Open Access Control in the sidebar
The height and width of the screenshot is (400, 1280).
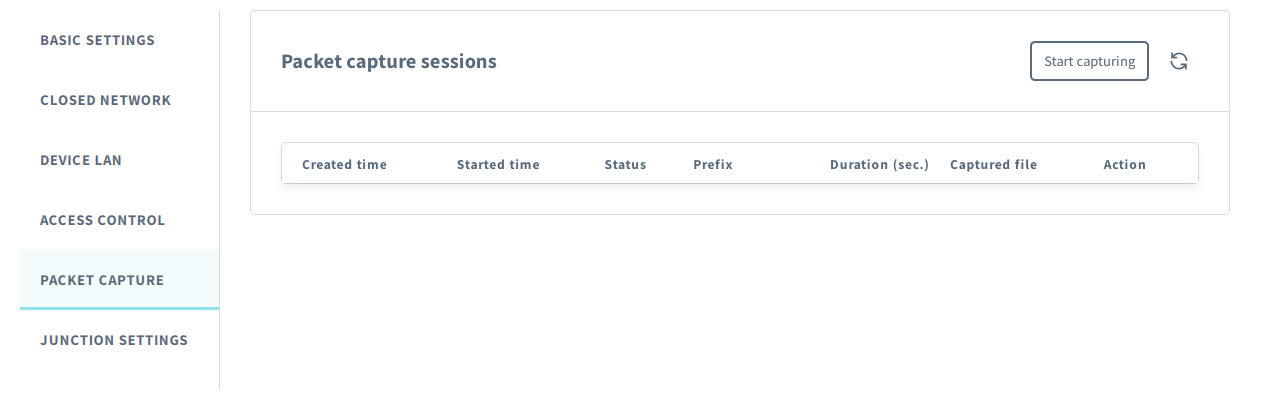pyautogui.click(x=102, y=220)
